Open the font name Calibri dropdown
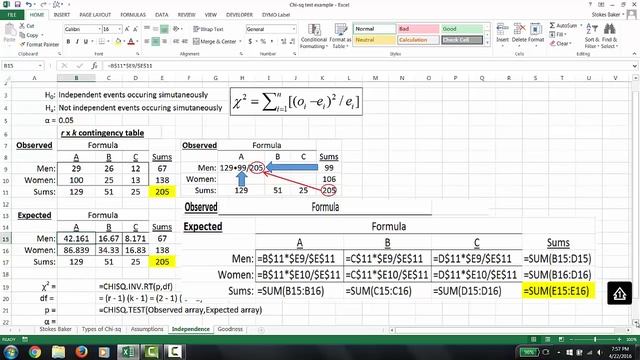 (x=99, y=29)
